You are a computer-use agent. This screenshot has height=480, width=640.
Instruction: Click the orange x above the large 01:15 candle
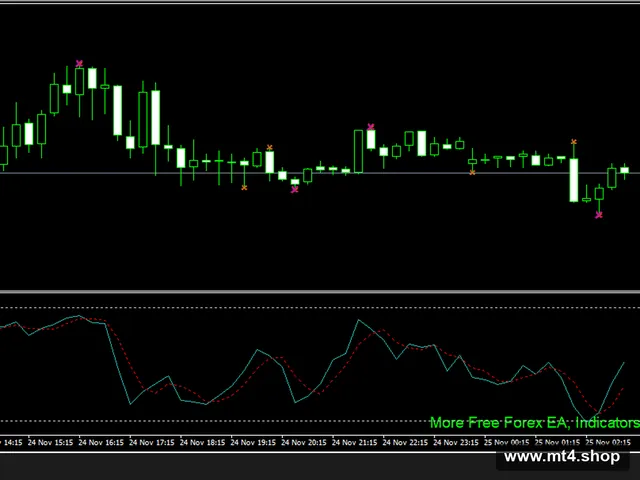(573, 142)
